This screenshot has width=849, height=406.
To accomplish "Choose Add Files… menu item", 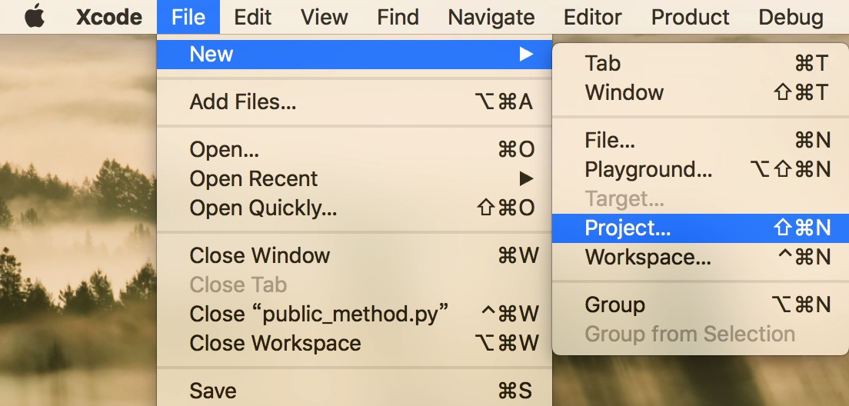I will point(355,102).
